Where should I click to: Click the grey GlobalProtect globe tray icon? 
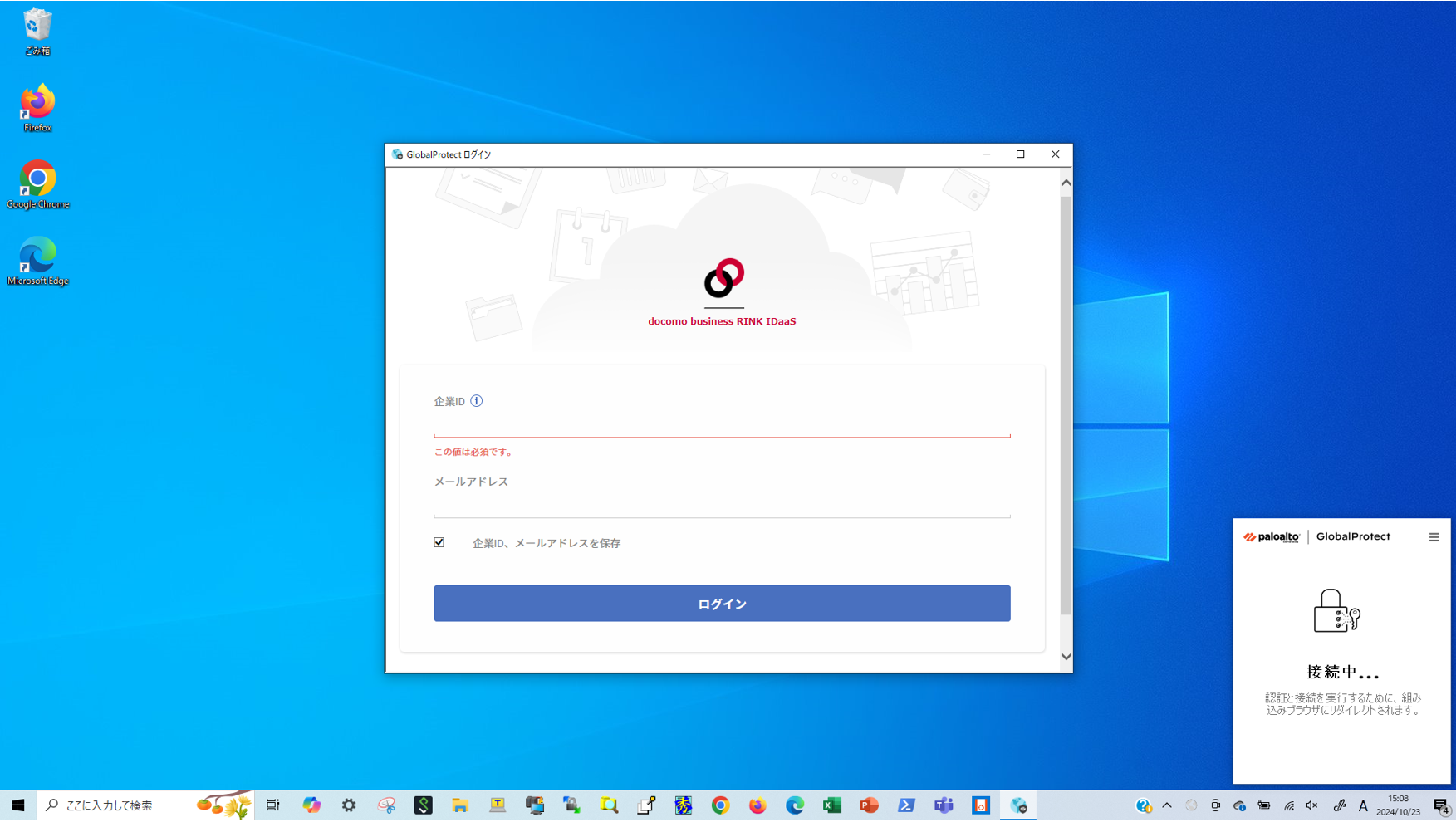pos(1191,805)
